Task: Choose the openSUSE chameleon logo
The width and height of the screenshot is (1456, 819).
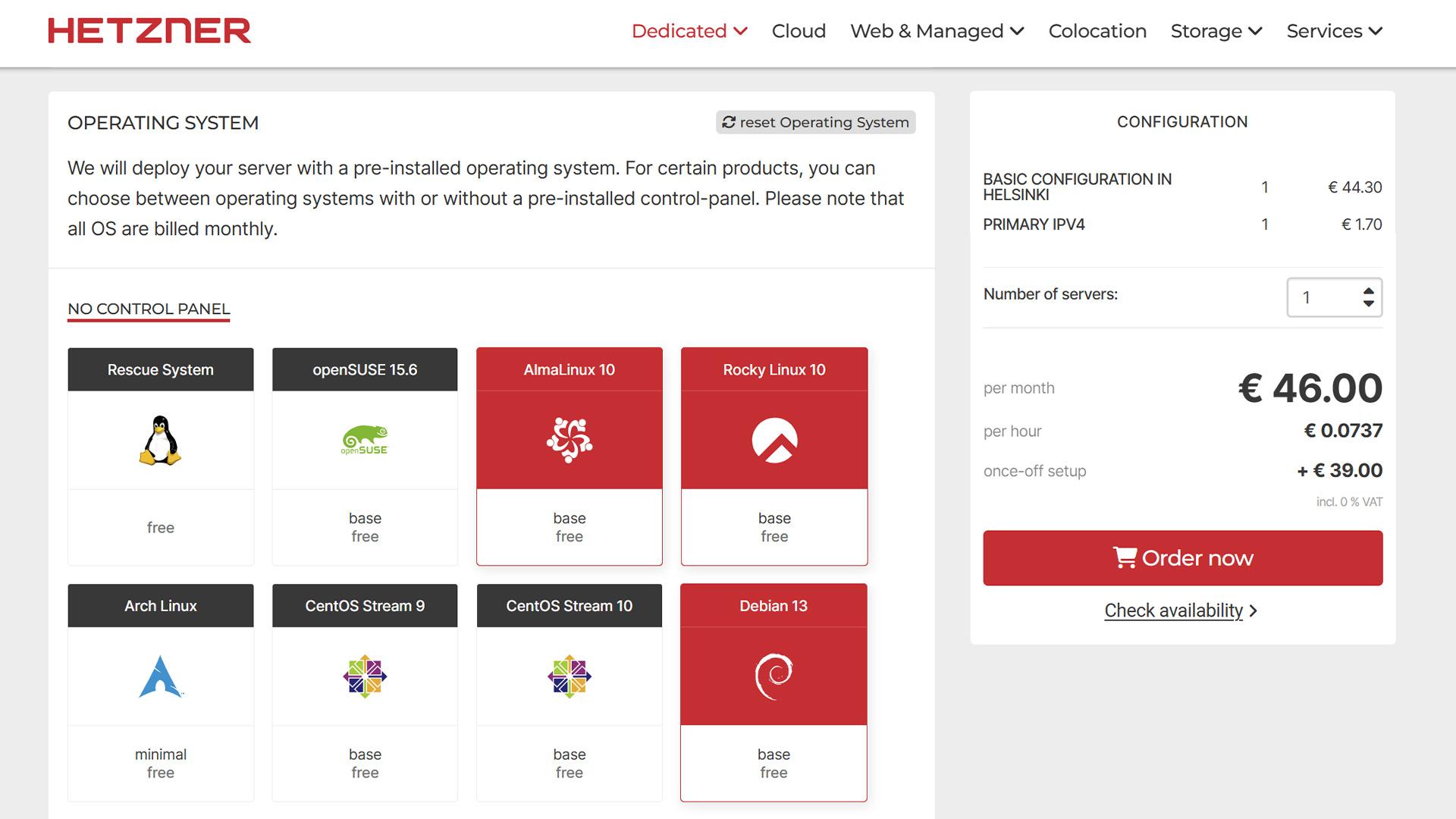Action: [364, 440]
